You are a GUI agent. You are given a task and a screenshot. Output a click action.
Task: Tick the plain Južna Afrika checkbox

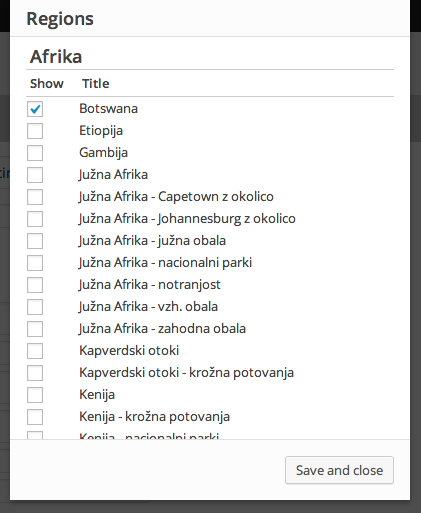(x=35, y=175)
